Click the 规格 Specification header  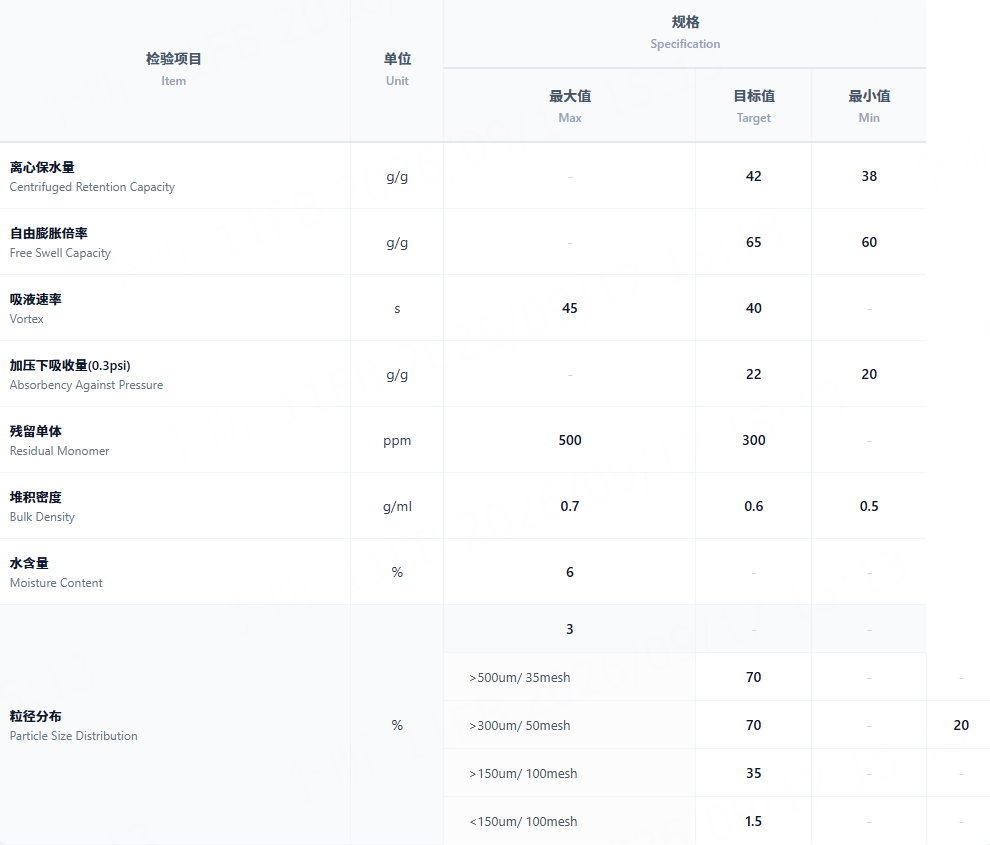[x=685, y=33]
